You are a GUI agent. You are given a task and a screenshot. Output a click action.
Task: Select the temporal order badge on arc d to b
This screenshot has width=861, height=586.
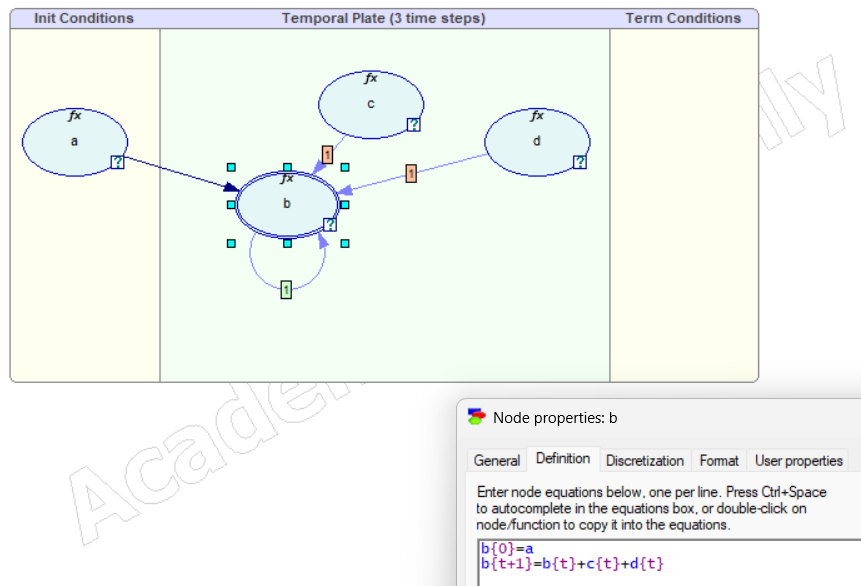tap(409, 175)
